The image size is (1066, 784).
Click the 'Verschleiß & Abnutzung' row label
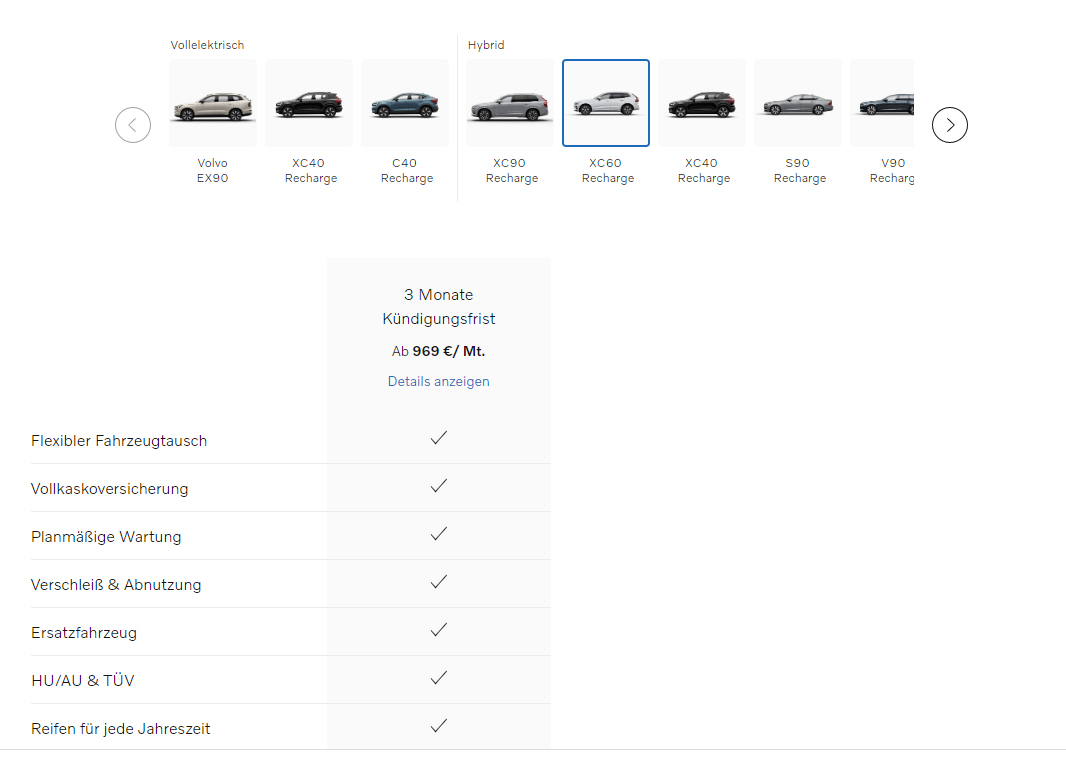(116, 585)
